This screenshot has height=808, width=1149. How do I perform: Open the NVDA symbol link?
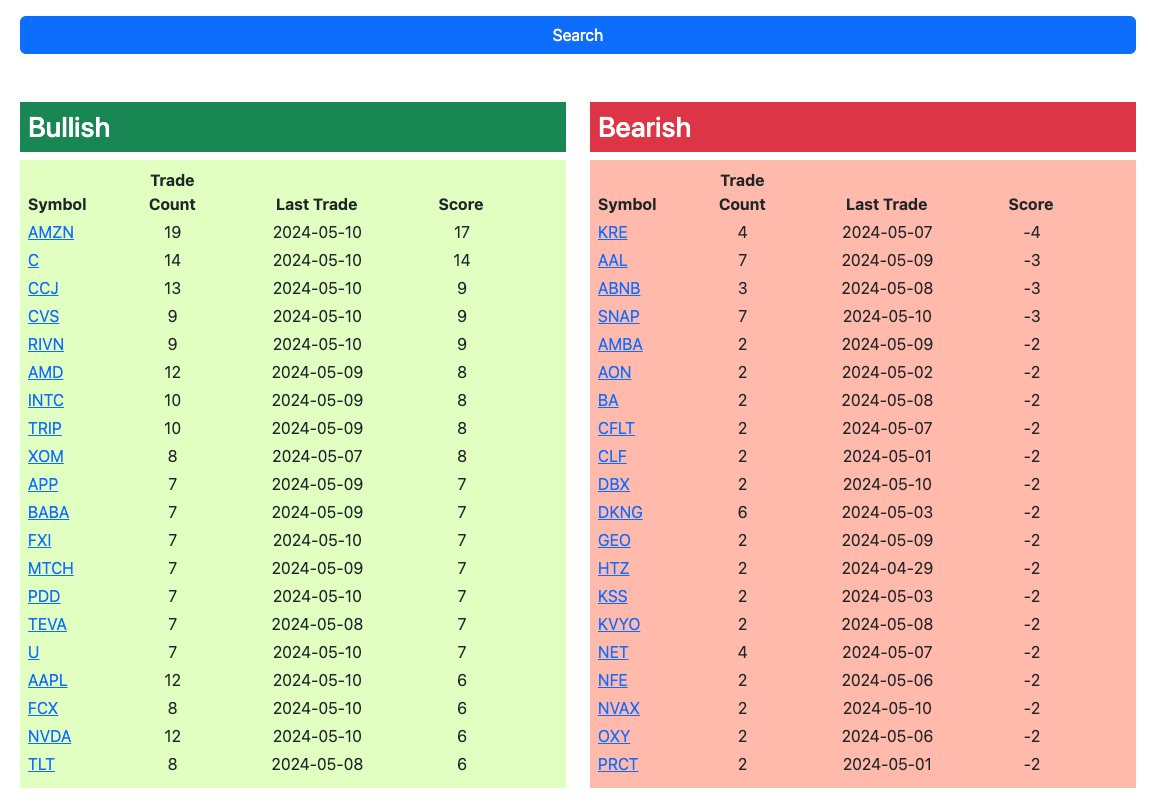coord(49,736)
